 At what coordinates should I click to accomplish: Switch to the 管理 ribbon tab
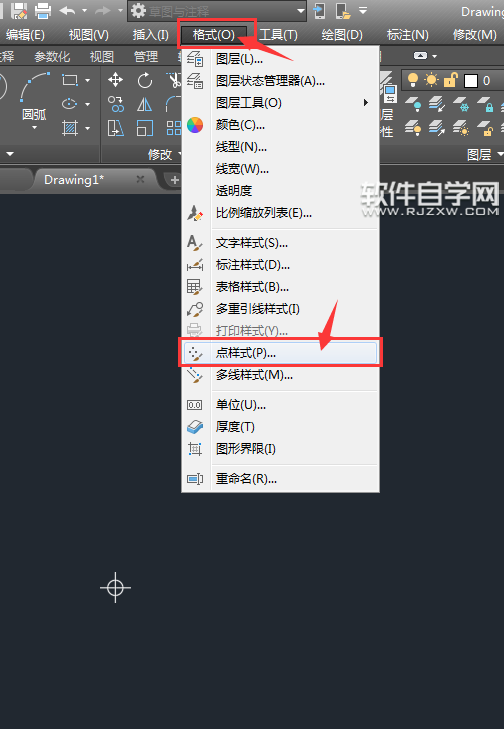pyautogui.click(x=146, y=57)
